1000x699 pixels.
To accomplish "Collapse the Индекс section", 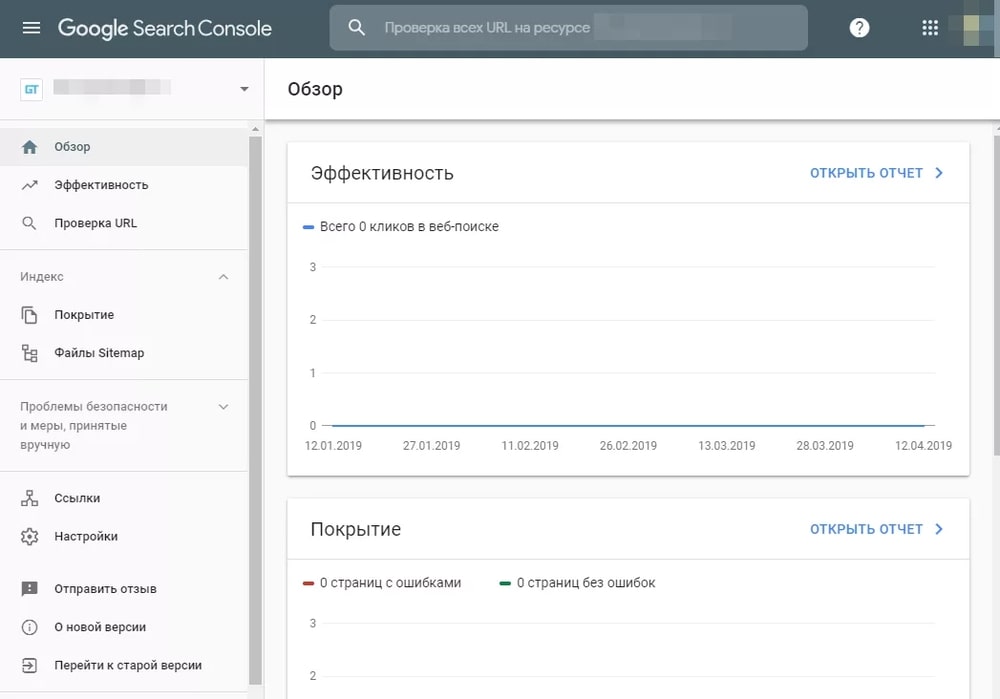I will pos(223,277).
